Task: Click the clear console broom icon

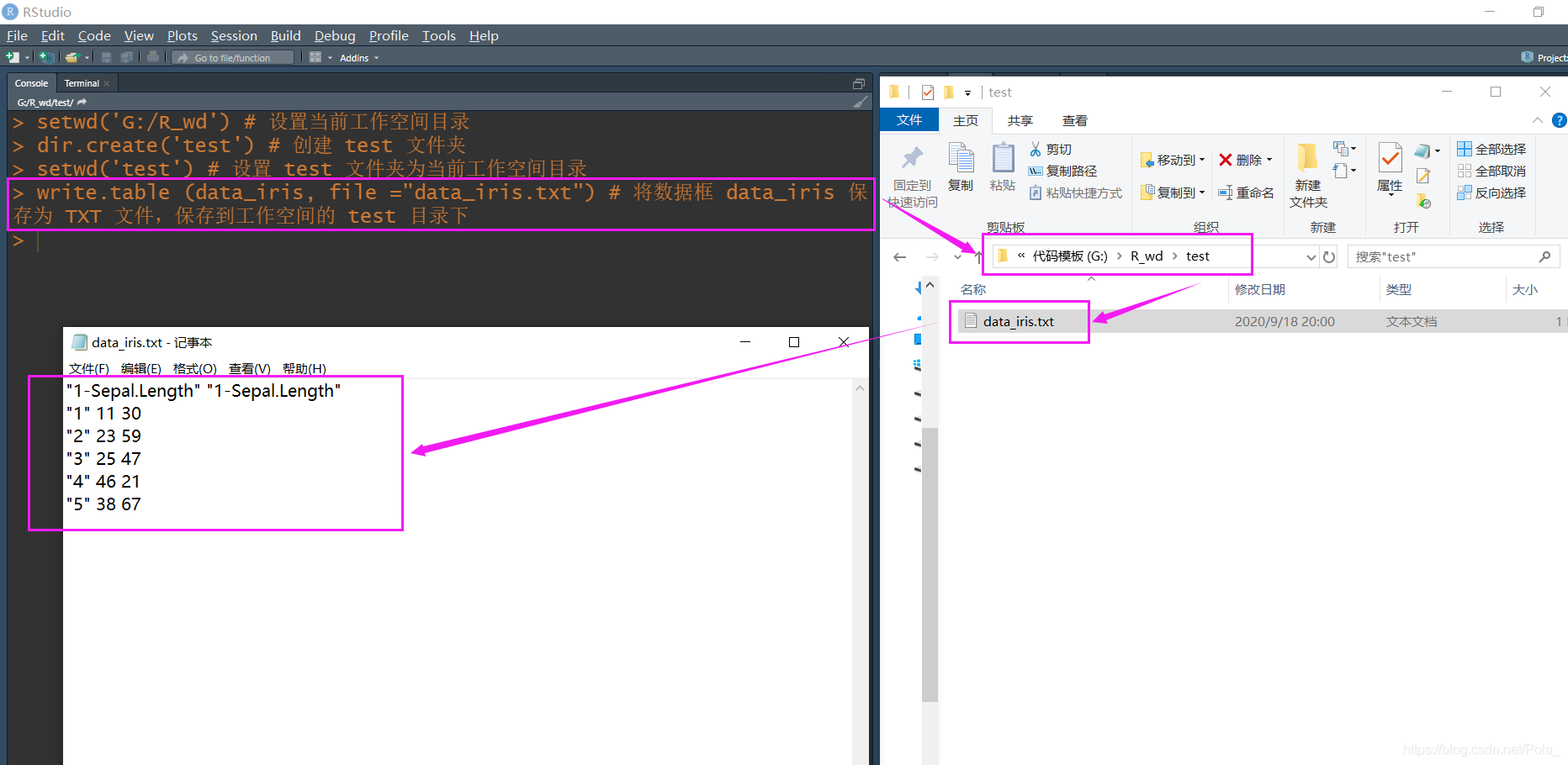Action: point(860,102)
